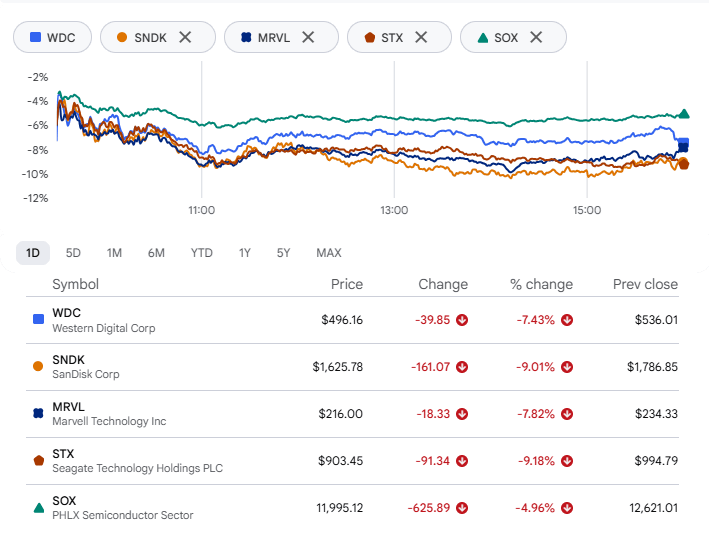Click the green triangle SOX chip icon

483,38
